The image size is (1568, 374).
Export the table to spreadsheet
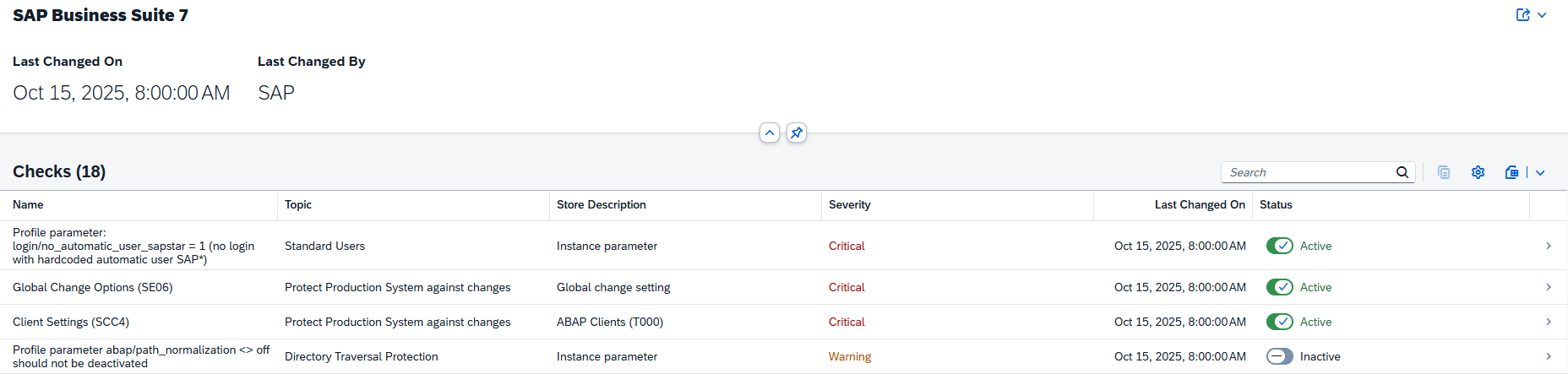pyautogui.click(x=1511, y=172)
